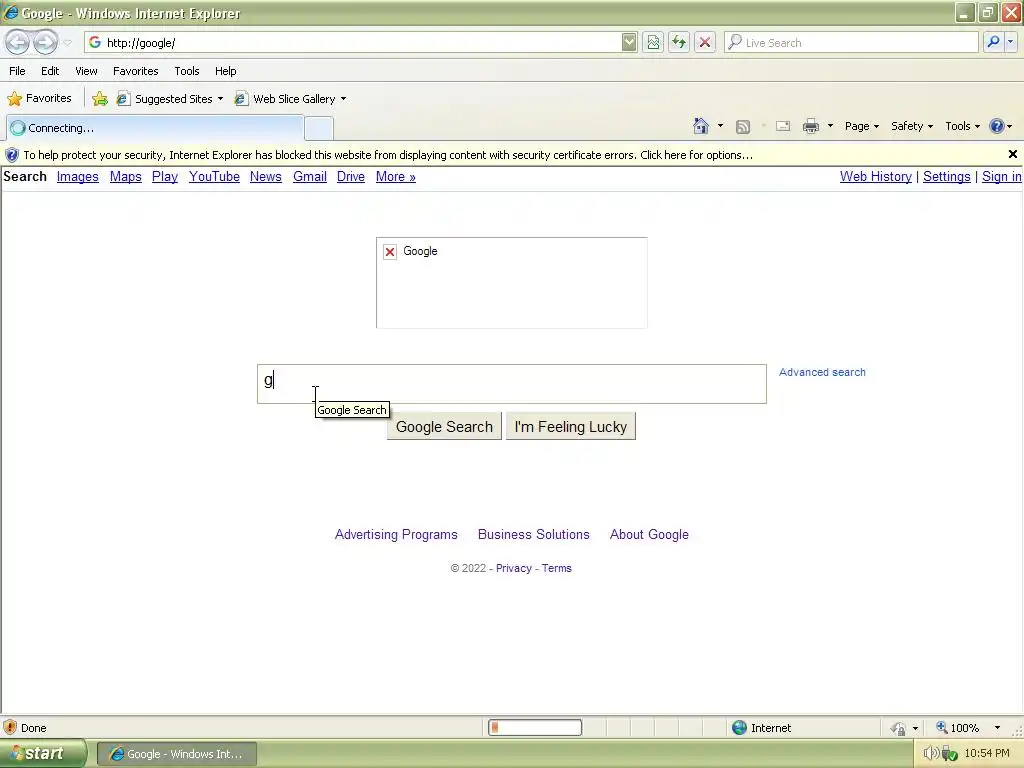
Task: Click the Live Search magnifier button
Action: (993, 42)
